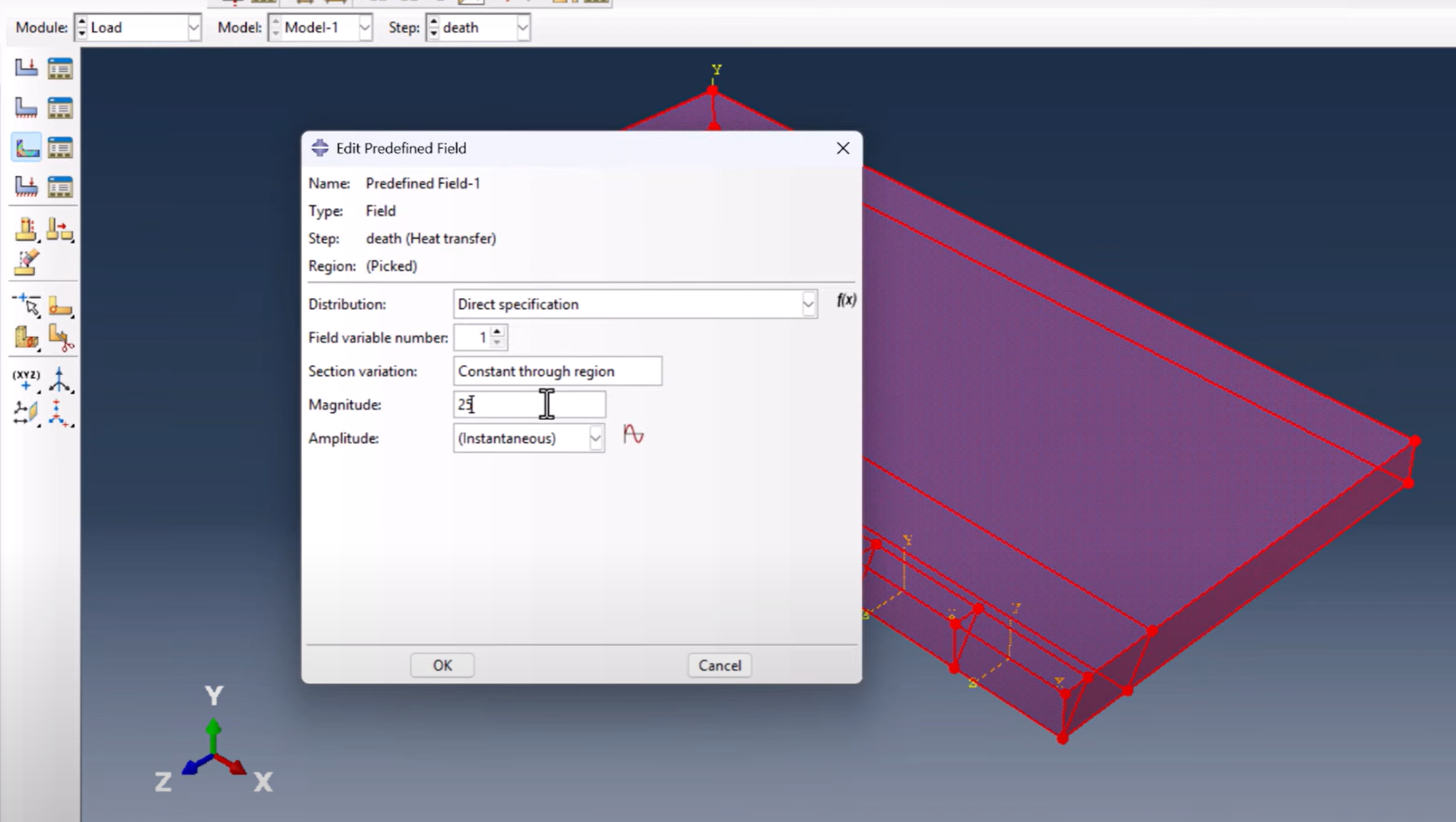Click the f(x) expression icon beside Distribution

click(x=847, y=301)
